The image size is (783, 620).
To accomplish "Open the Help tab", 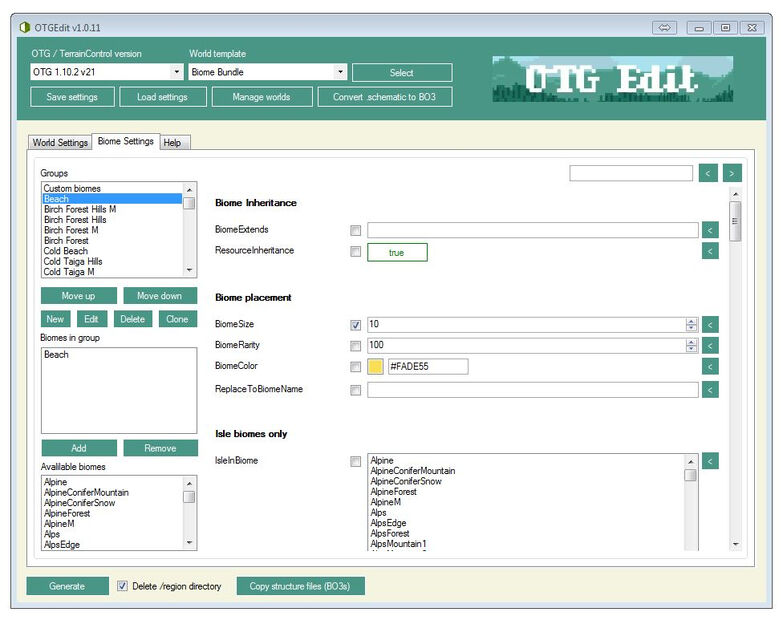I will point(172,143).
